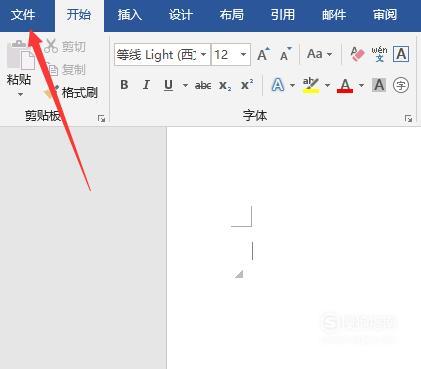Expand the highlight color dropdown arrow
This screenshot has width=421, height=369.
tap(327, 85)
